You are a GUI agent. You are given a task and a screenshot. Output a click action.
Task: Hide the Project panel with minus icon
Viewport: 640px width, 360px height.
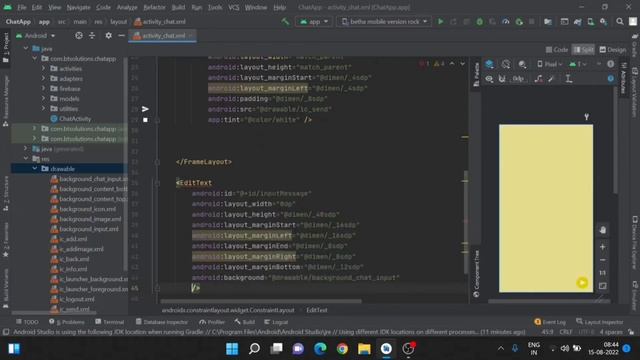point(121,36)
